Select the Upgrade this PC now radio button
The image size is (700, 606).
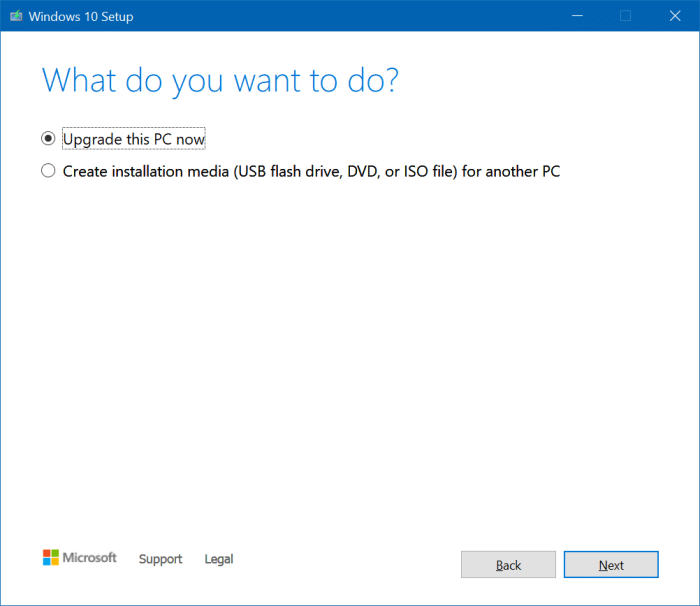pos(48,138)
